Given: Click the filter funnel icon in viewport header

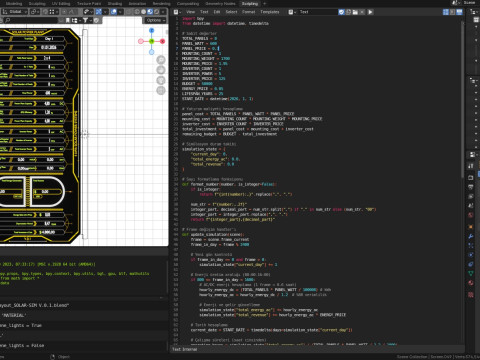Looking at the screenshot, I should coord(85,20).
